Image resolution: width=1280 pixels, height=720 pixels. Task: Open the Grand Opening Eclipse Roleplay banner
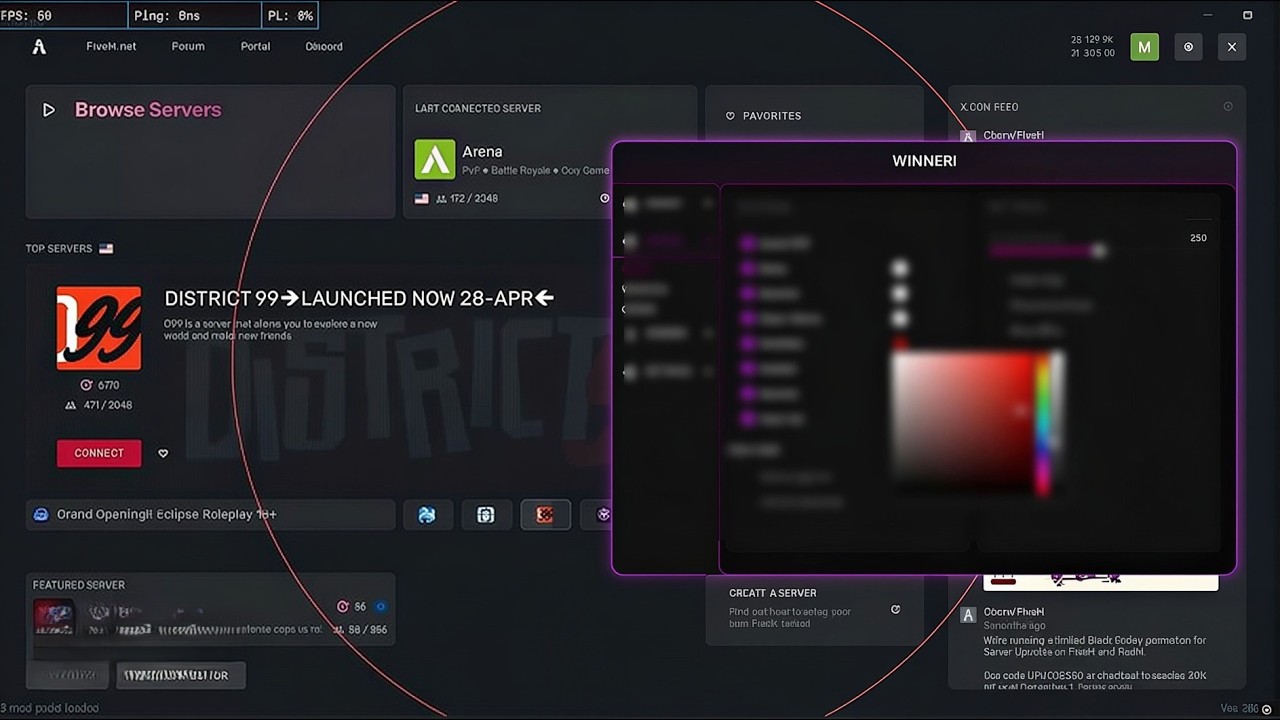coord(210,514)
